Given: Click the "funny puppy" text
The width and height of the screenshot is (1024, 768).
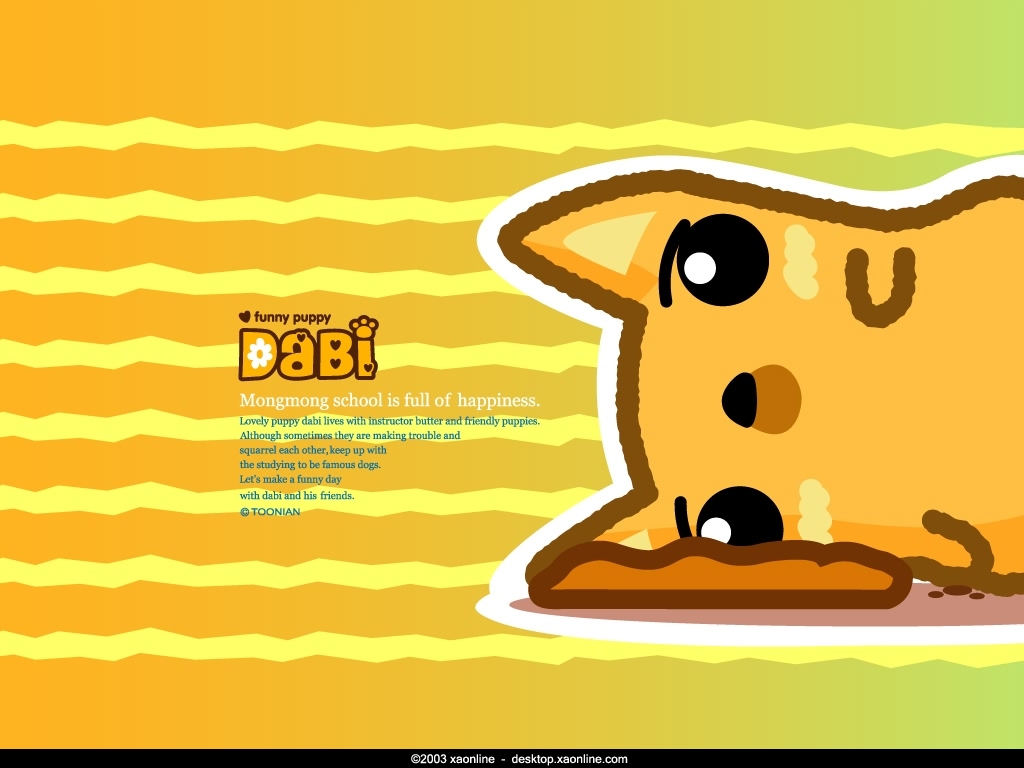Looking at the screenshot, I should 292,317.
